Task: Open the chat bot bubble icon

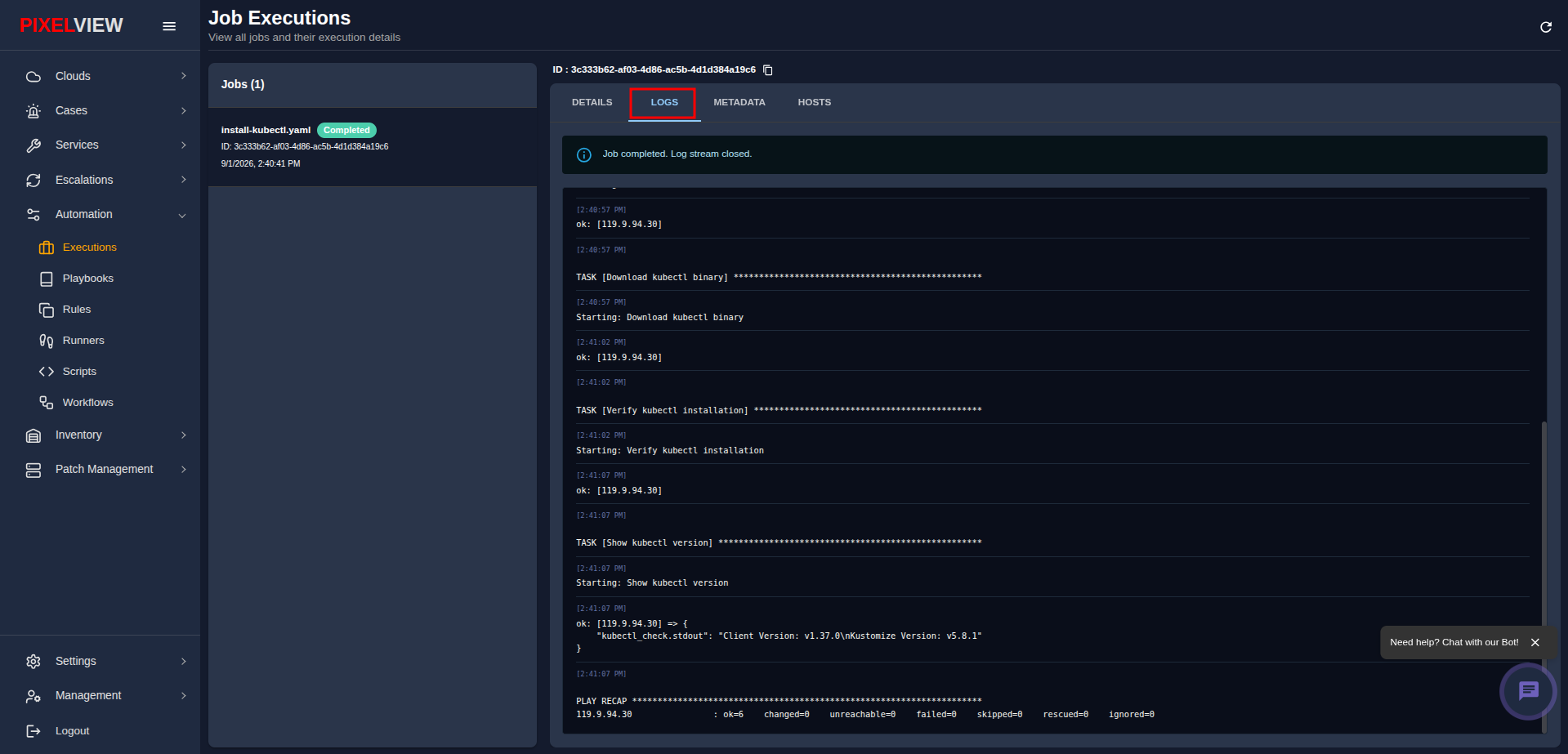Action: pos(1527,691)
